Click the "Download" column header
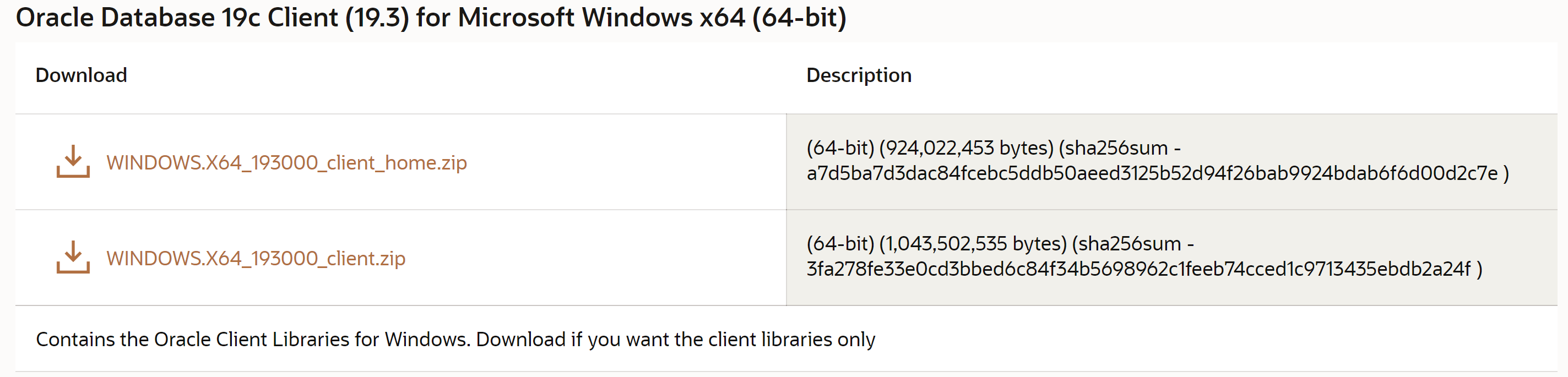Viewport: 1568px width, 377px height. pos(81,75)
